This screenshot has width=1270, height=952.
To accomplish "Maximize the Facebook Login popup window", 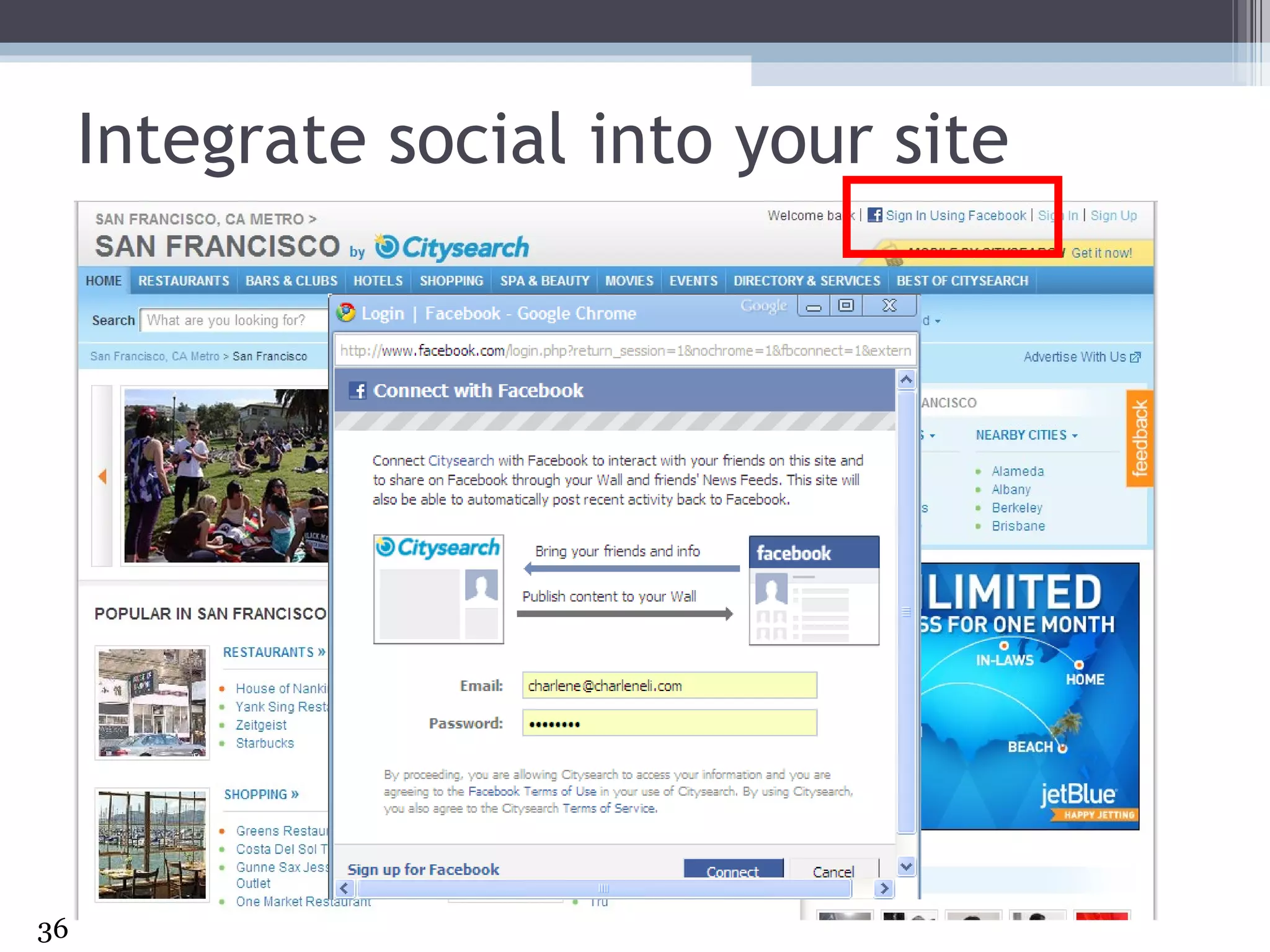I will pos(846,306).
